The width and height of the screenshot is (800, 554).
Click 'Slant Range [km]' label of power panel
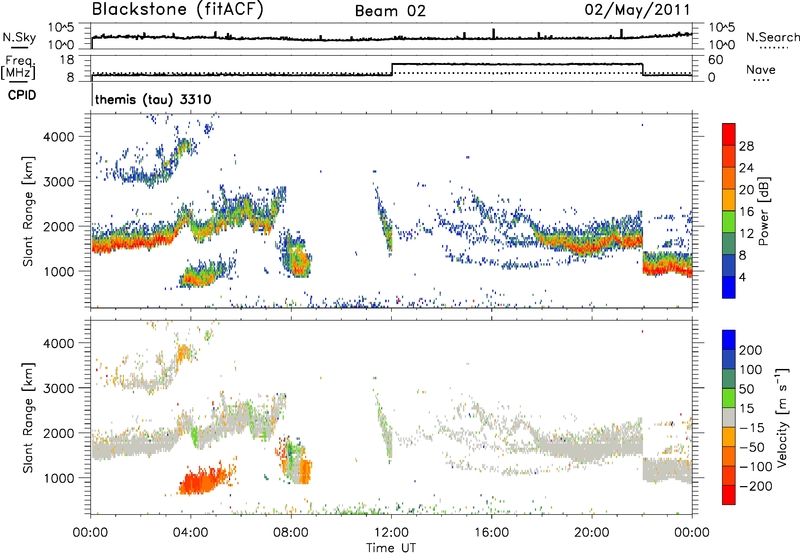click(x=28, y=211)
